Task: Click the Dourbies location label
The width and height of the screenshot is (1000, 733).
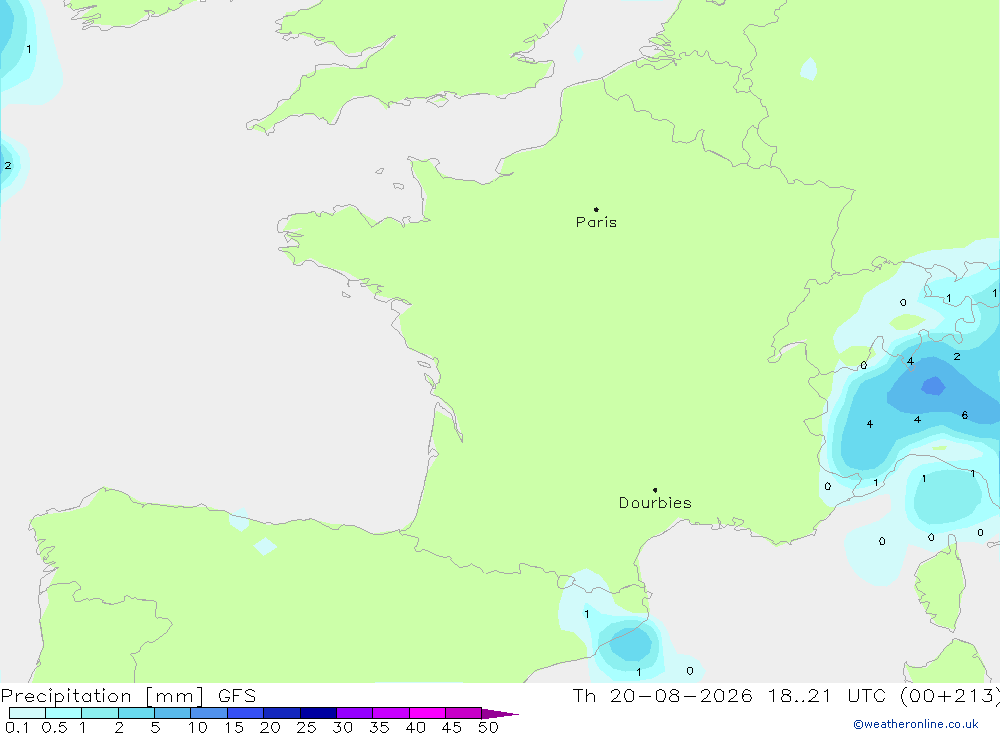Action: click(x=655, y=503)
